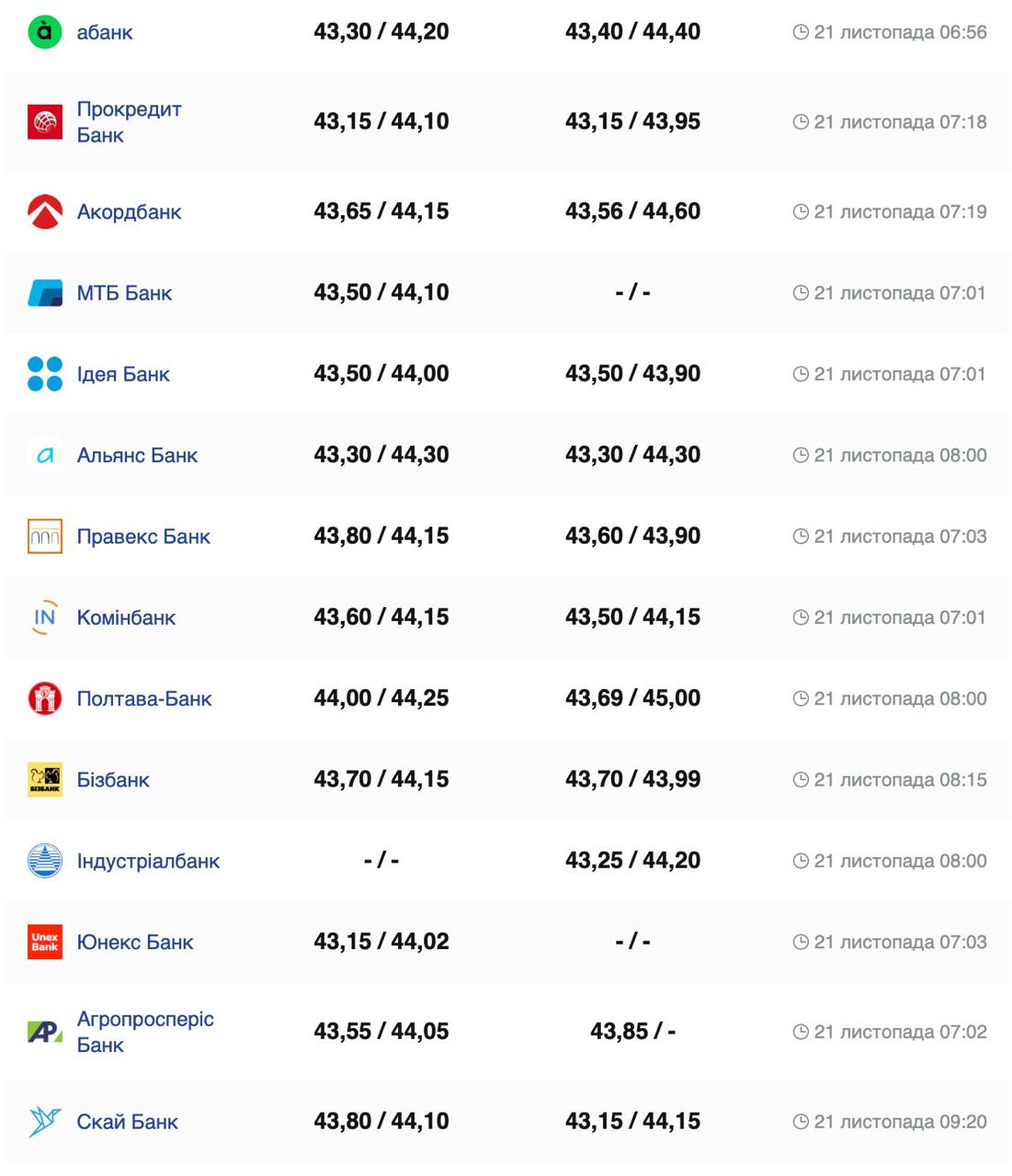The image size is (1012, 1176).
Task: Click the Акордбанк red triangle logo
Action: click(x=44, y=212)
